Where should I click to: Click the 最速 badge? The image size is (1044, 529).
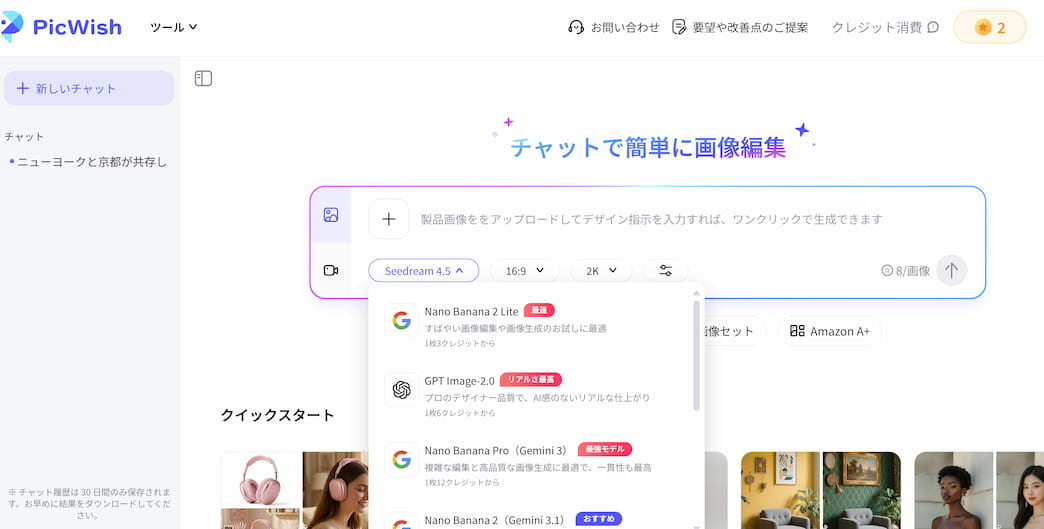[539, 310]
